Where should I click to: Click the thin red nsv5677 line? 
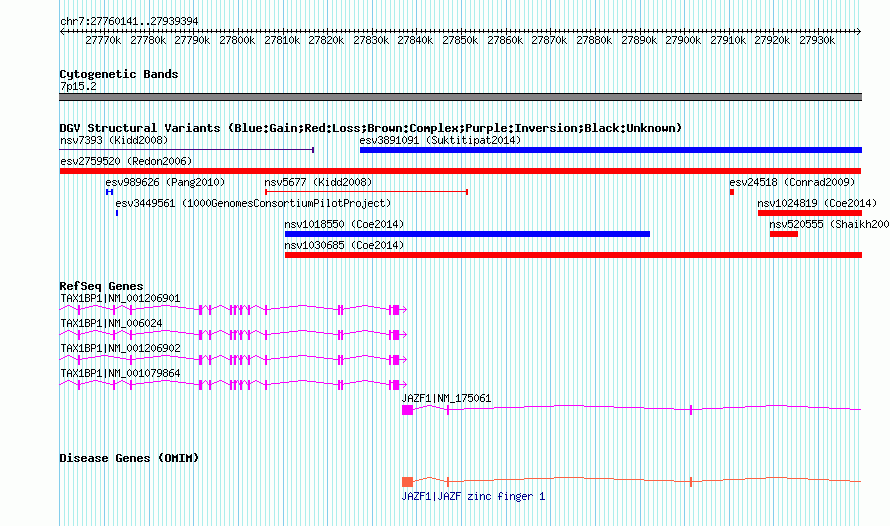(366, 192)
